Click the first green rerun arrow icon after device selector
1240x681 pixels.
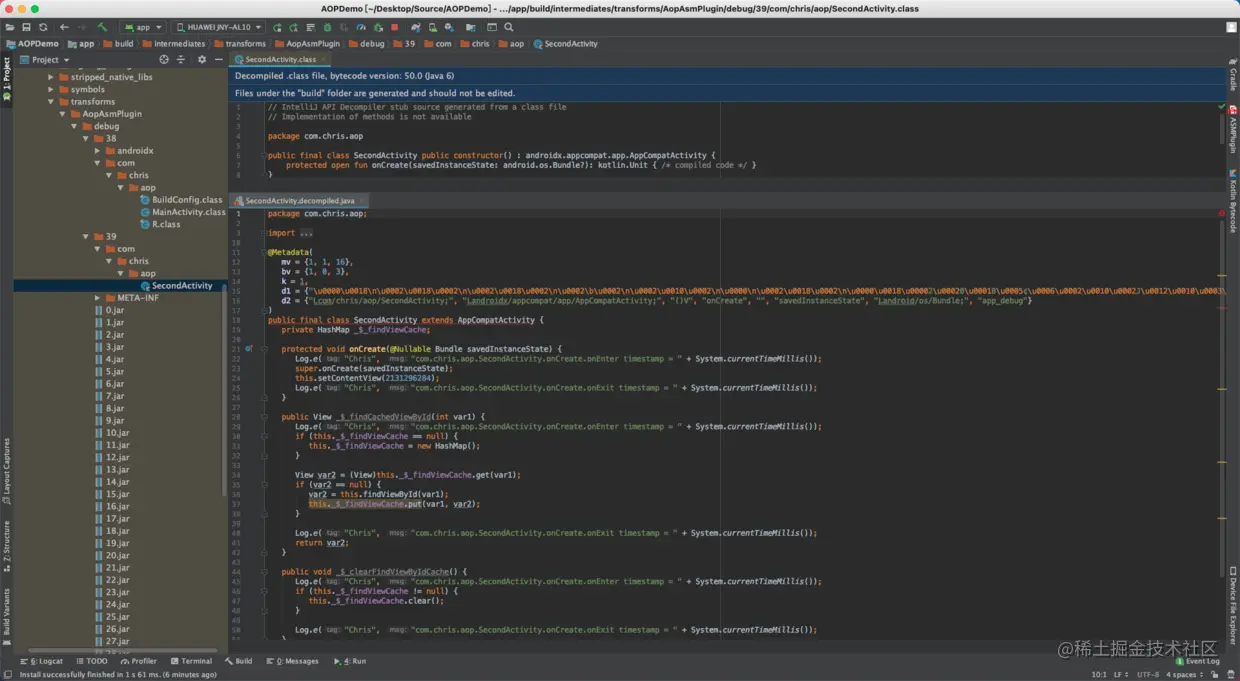tap(277, 27)
